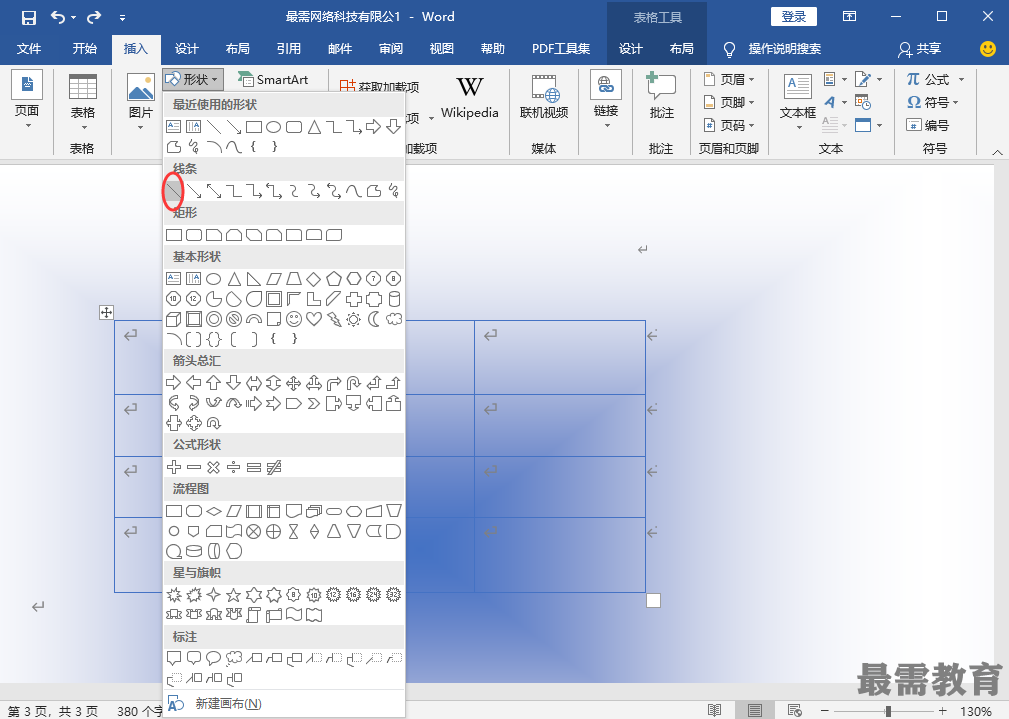Click the zoom out minus button

[824, 711]
